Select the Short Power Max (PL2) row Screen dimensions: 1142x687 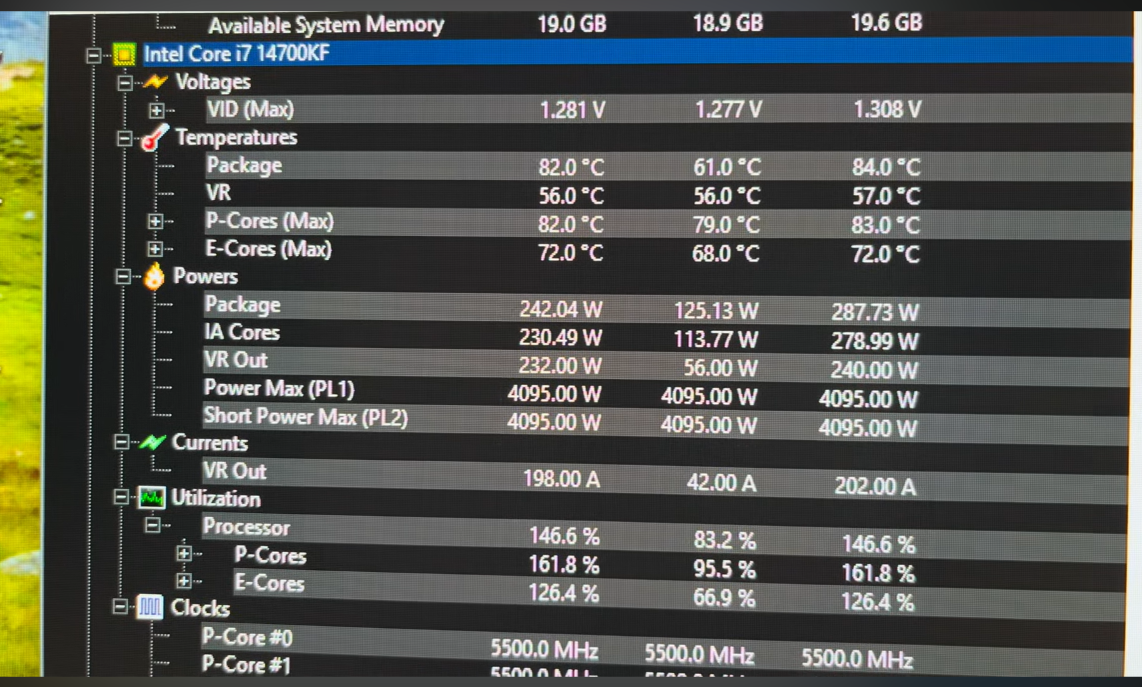click(x=665, y=422)
